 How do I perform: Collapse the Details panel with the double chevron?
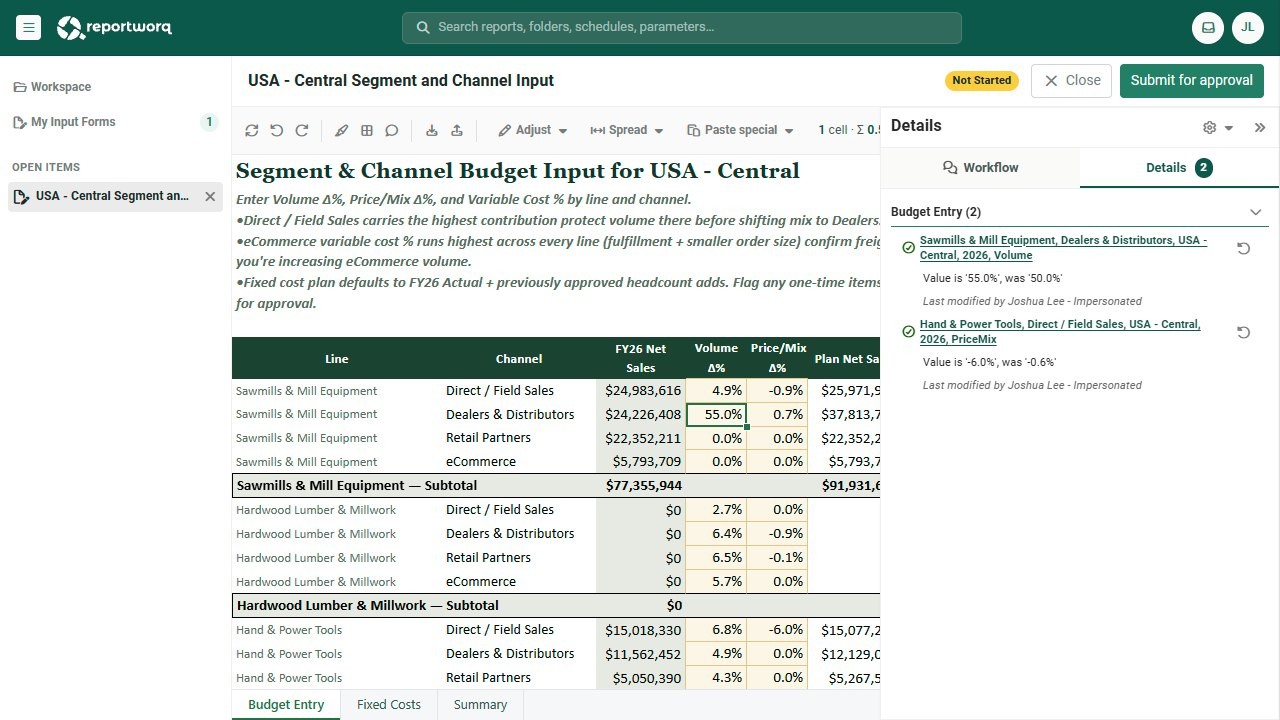tap(1260, 127)
